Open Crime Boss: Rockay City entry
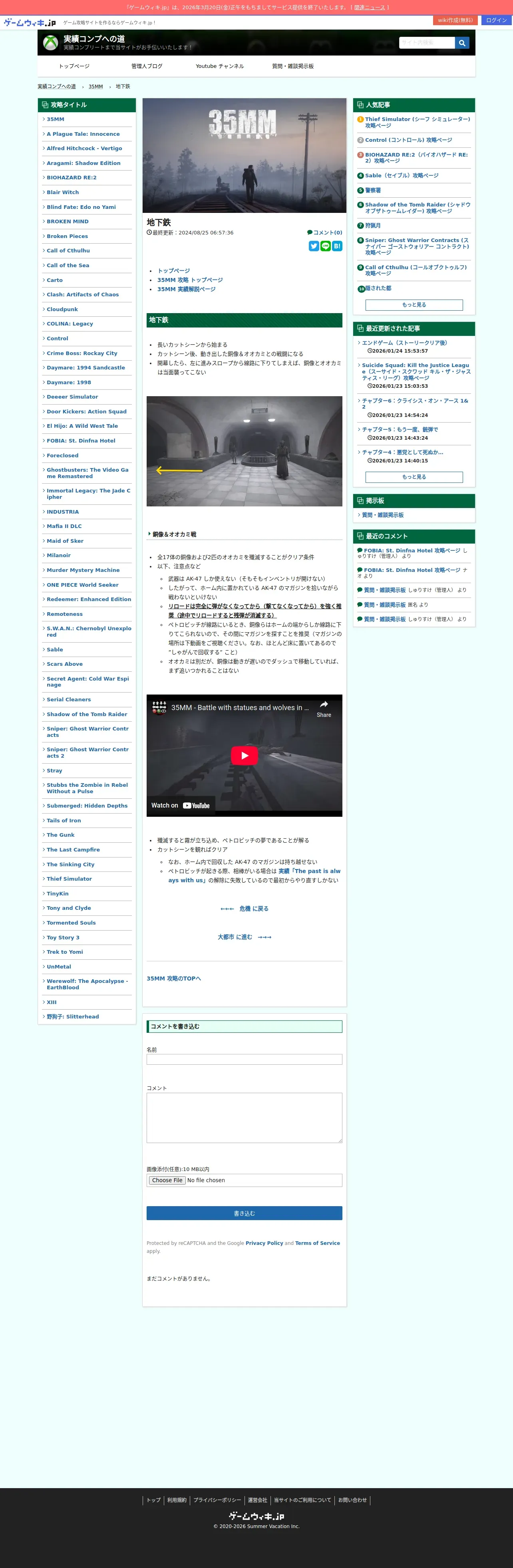The image size is (513, 1568). coord(82,353)
